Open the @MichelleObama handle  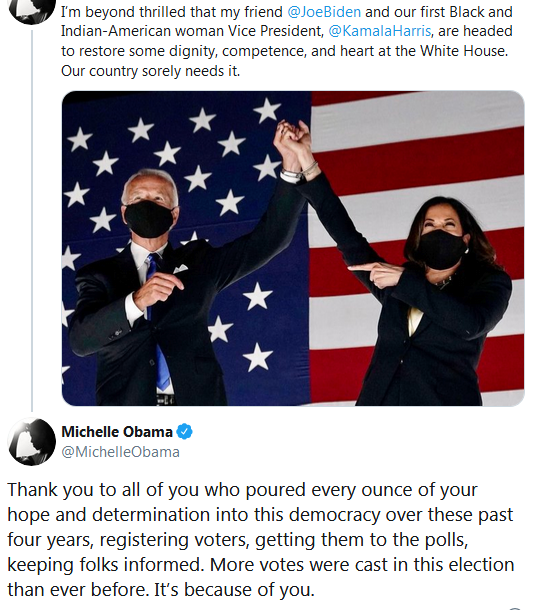tap(121, 452)
